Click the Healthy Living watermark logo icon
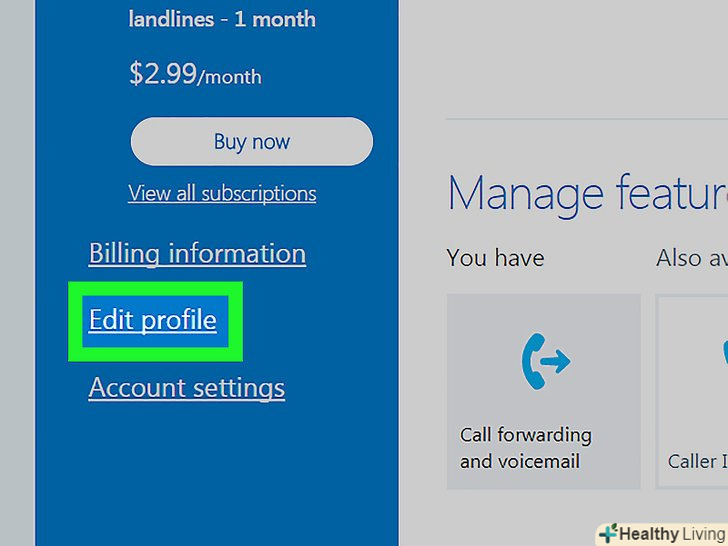 click(608, 533)
